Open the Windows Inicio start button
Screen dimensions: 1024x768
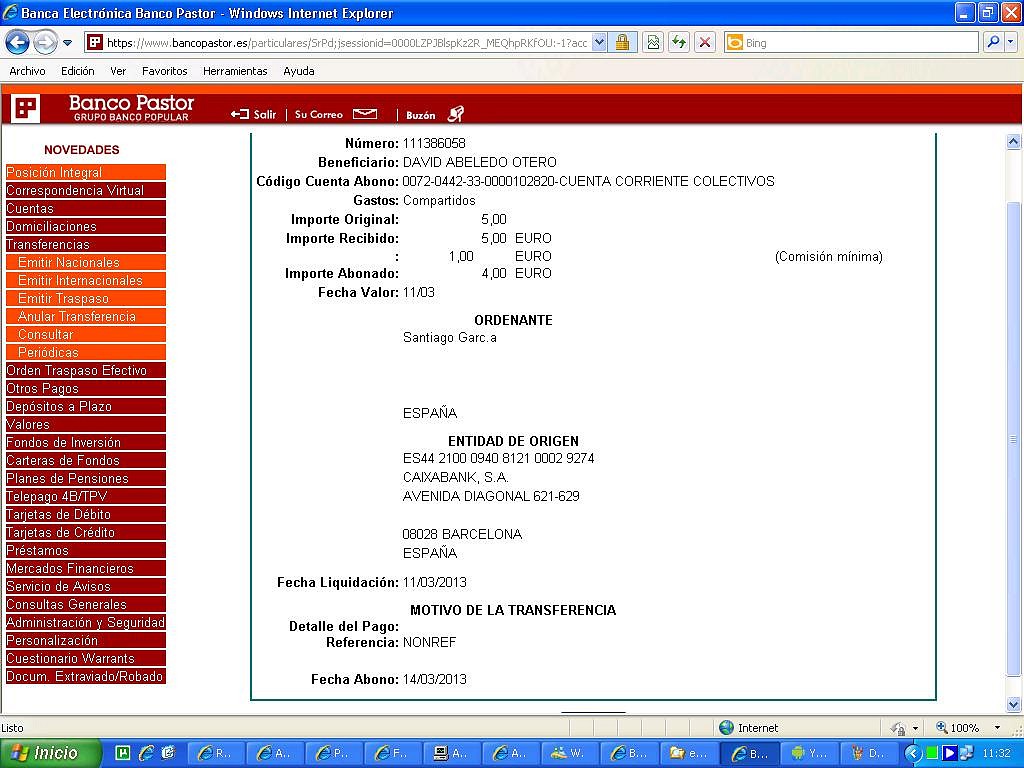coord(50,753)
